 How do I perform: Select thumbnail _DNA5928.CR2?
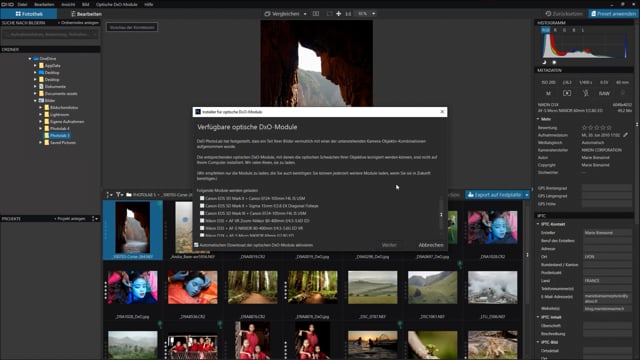pyautogui.click(x=493, y=227)
